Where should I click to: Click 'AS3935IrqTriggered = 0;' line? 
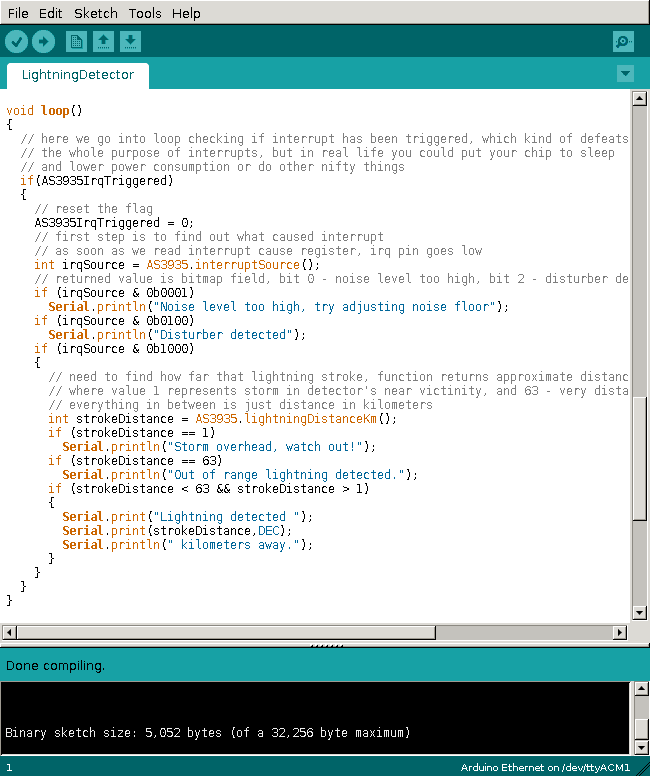(x=114, y=223)
